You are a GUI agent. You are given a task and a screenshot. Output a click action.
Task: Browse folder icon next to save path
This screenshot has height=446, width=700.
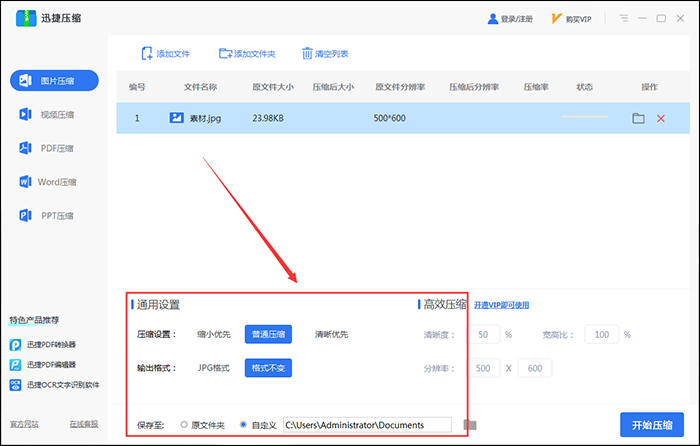470,425
